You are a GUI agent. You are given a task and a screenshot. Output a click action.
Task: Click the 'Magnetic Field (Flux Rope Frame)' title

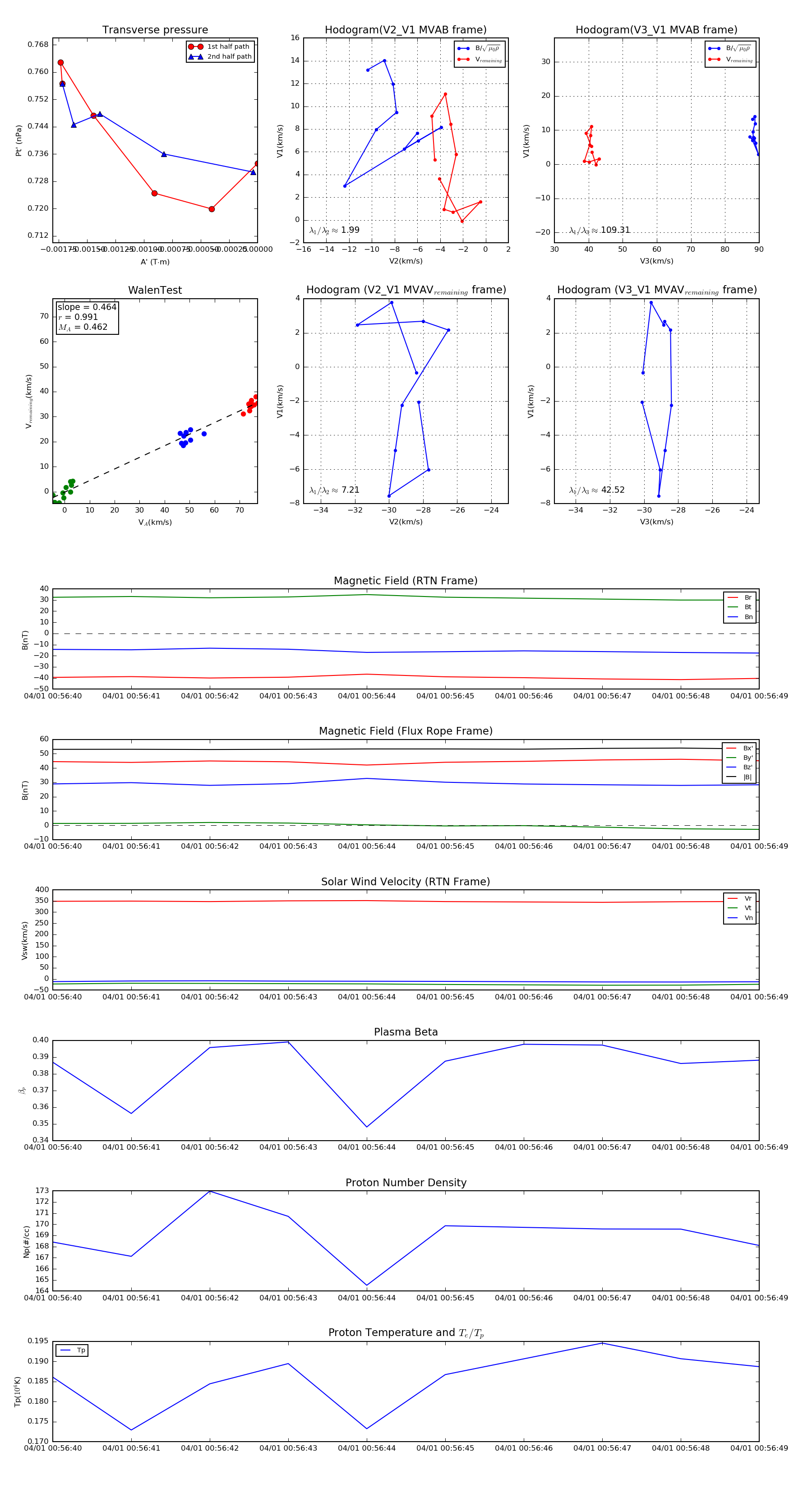[x=406, y=731]
